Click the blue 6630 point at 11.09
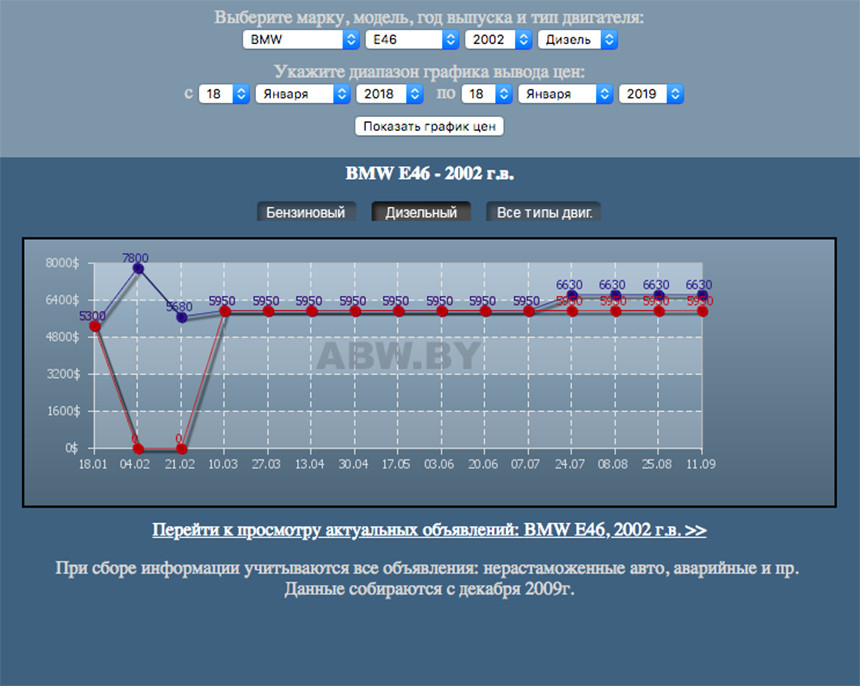The image size is (860, 686). (x=703, y=296)
